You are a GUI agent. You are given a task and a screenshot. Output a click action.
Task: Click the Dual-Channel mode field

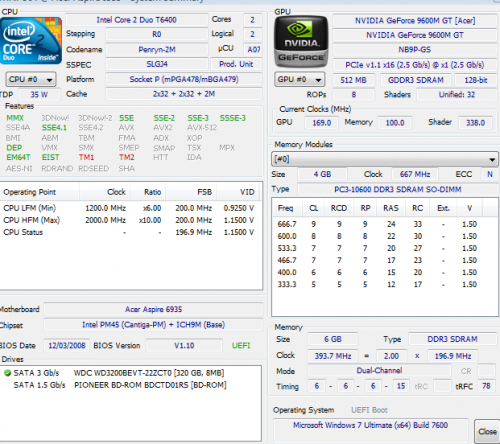pyautogui.click(x=379, y=371)
